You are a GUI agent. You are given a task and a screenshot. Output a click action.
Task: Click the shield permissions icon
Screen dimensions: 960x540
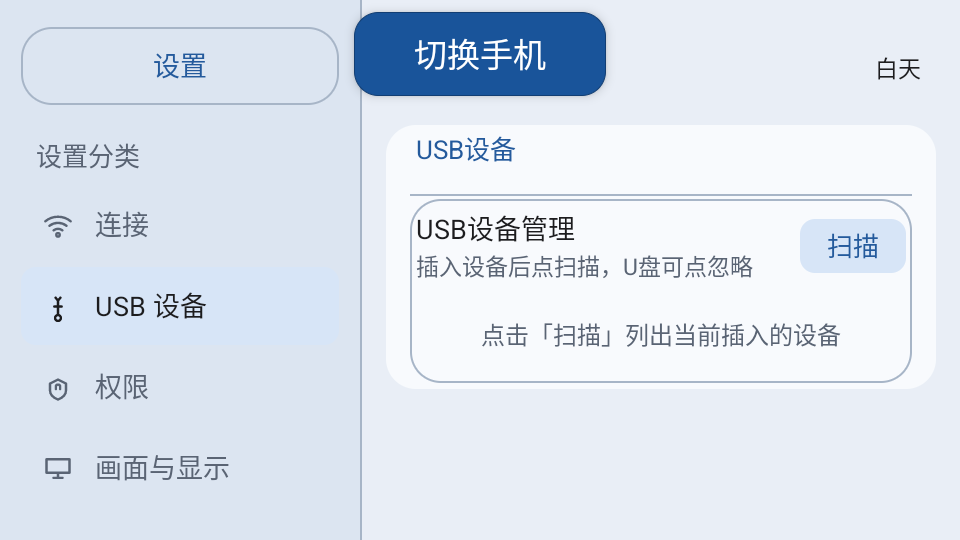point(58,389)
